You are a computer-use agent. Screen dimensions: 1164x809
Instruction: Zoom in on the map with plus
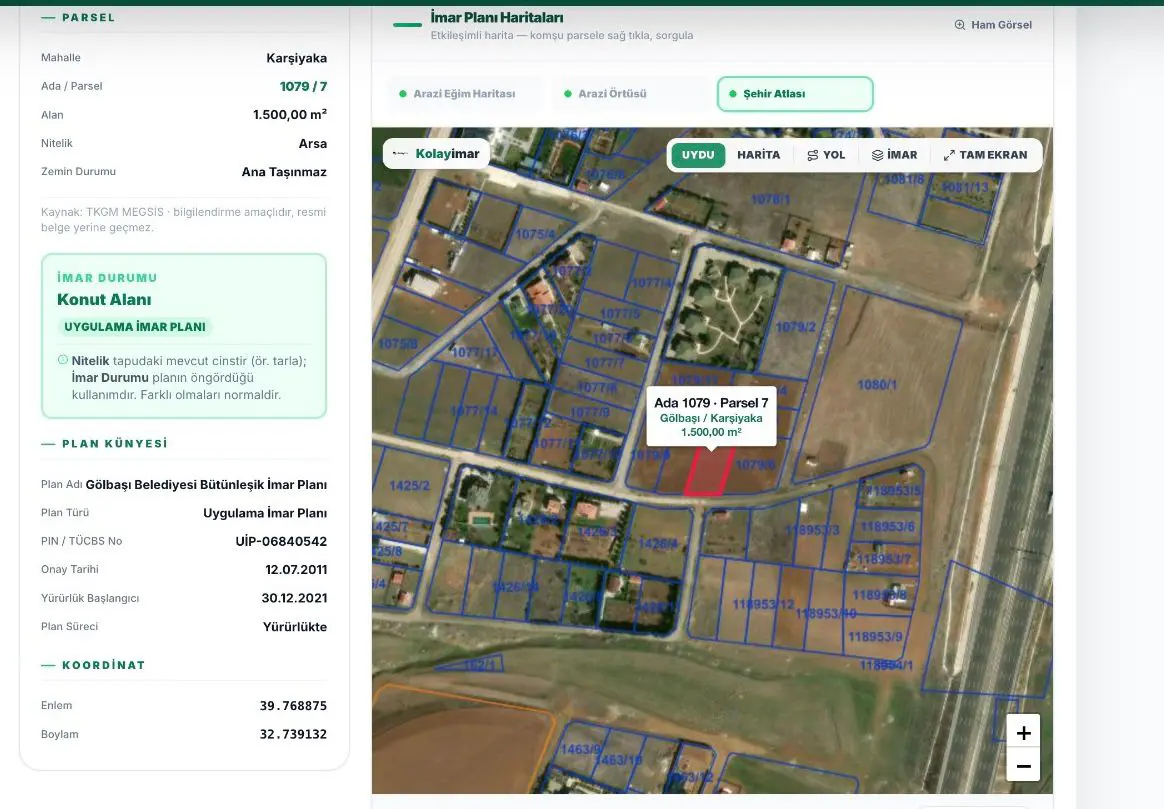click(1023, 733)
